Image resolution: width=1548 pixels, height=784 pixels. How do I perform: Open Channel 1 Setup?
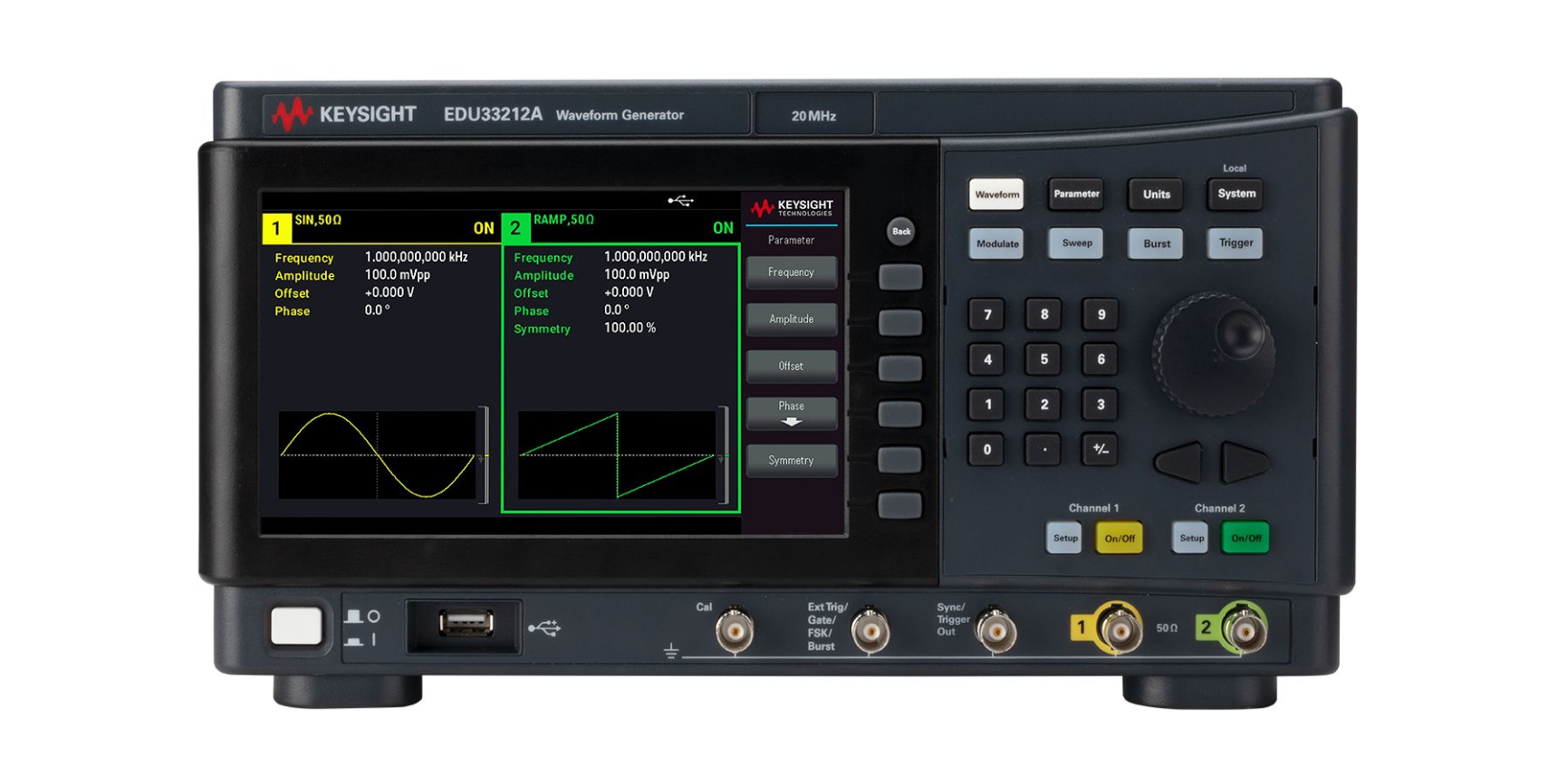click(1065, 538)
